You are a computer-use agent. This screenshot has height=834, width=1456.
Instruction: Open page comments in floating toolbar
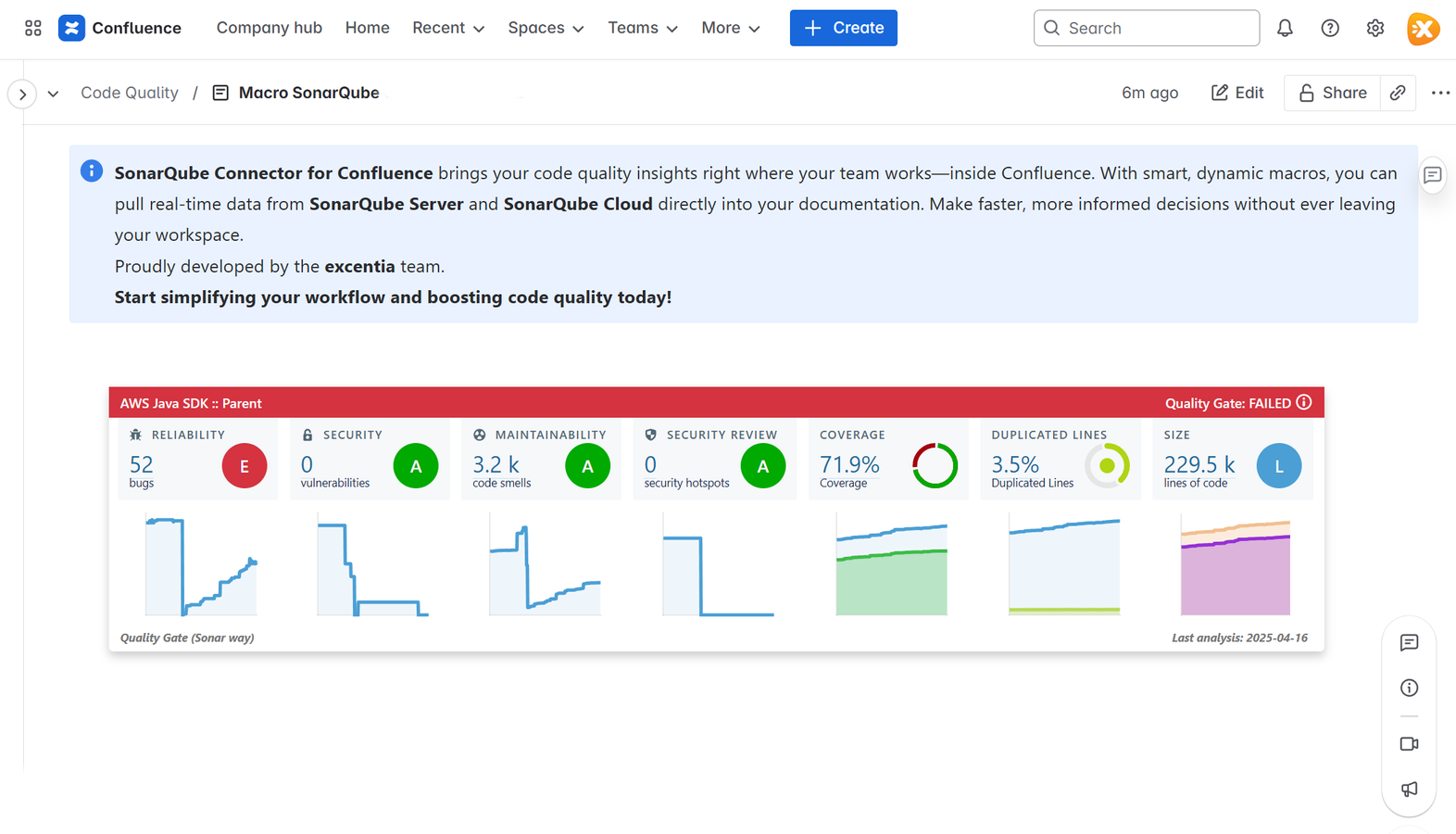(x=1409, y=642)
